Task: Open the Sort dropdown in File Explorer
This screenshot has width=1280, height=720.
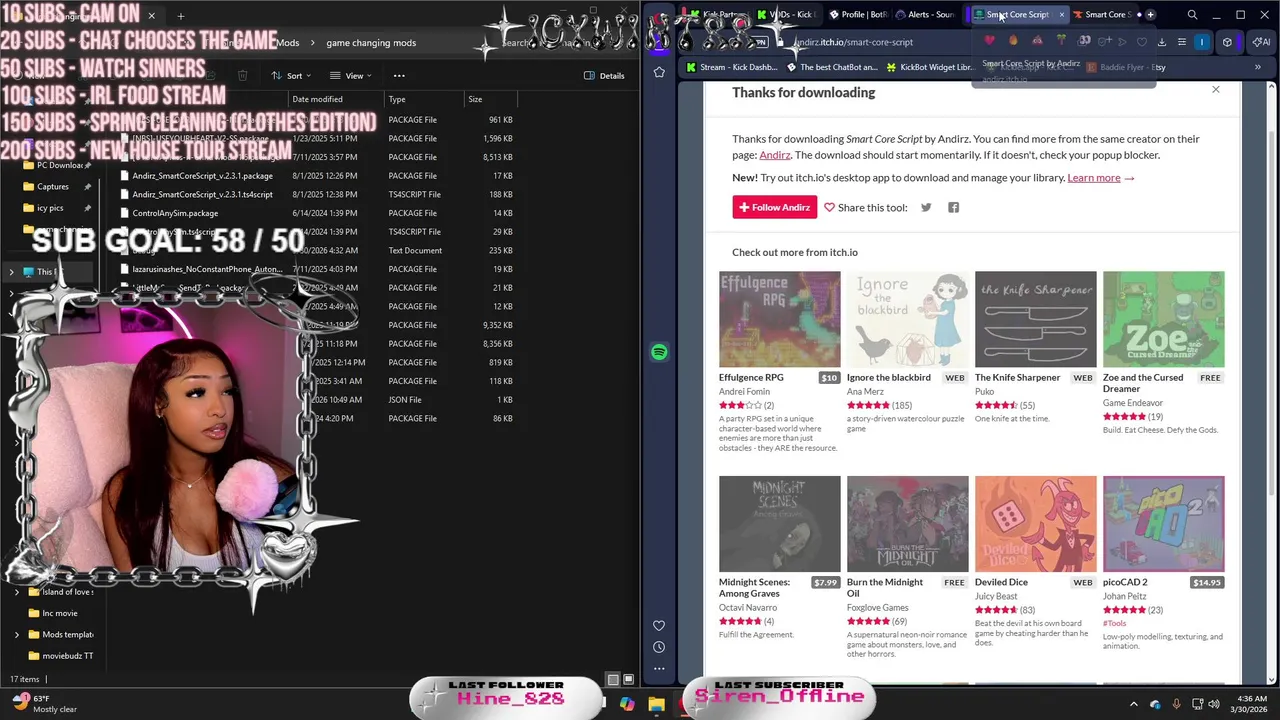Action: pyautogui.click(x=290, y=76)
